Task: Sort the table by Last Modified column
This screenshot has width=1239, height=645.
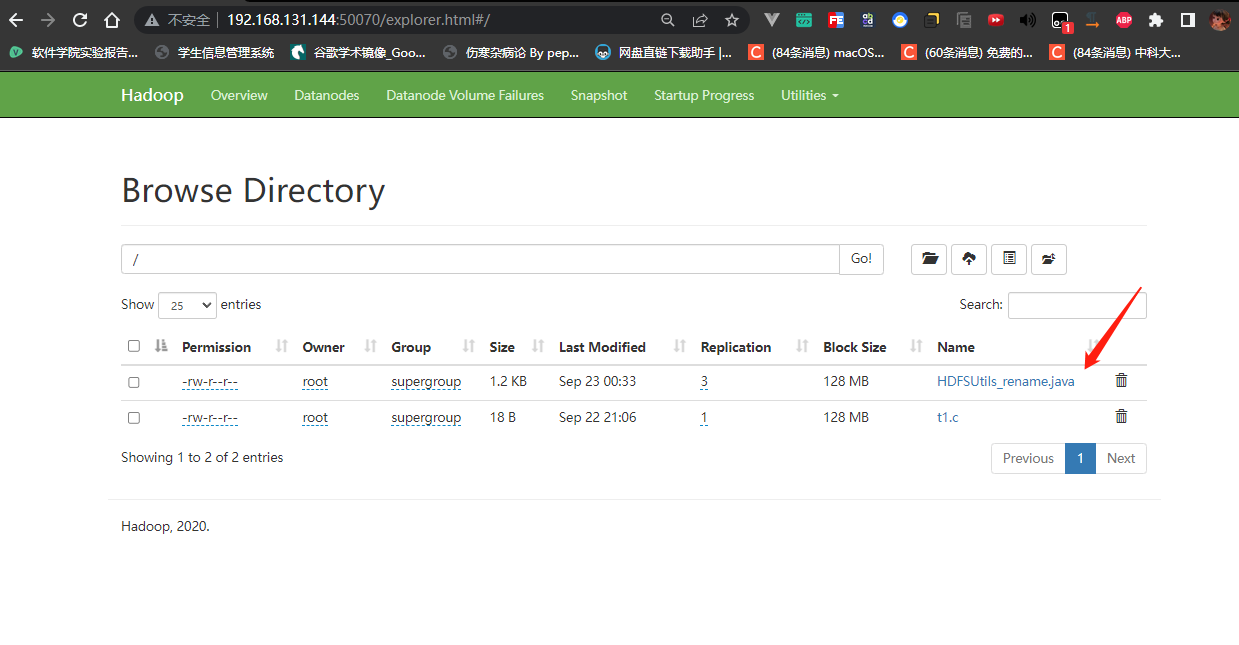Action: pyautogui.click(x=602, y=347)
